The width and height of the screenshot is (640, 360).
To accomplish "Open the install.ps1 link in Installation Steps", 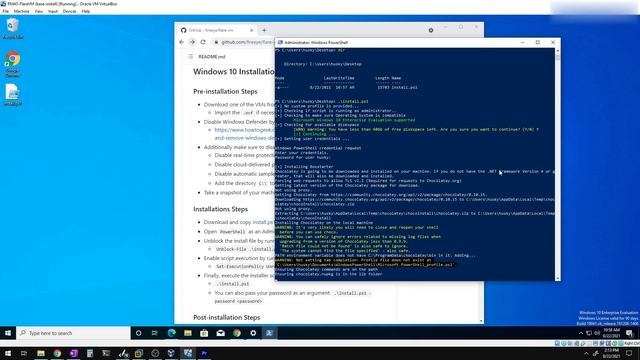I will (263, 222).
